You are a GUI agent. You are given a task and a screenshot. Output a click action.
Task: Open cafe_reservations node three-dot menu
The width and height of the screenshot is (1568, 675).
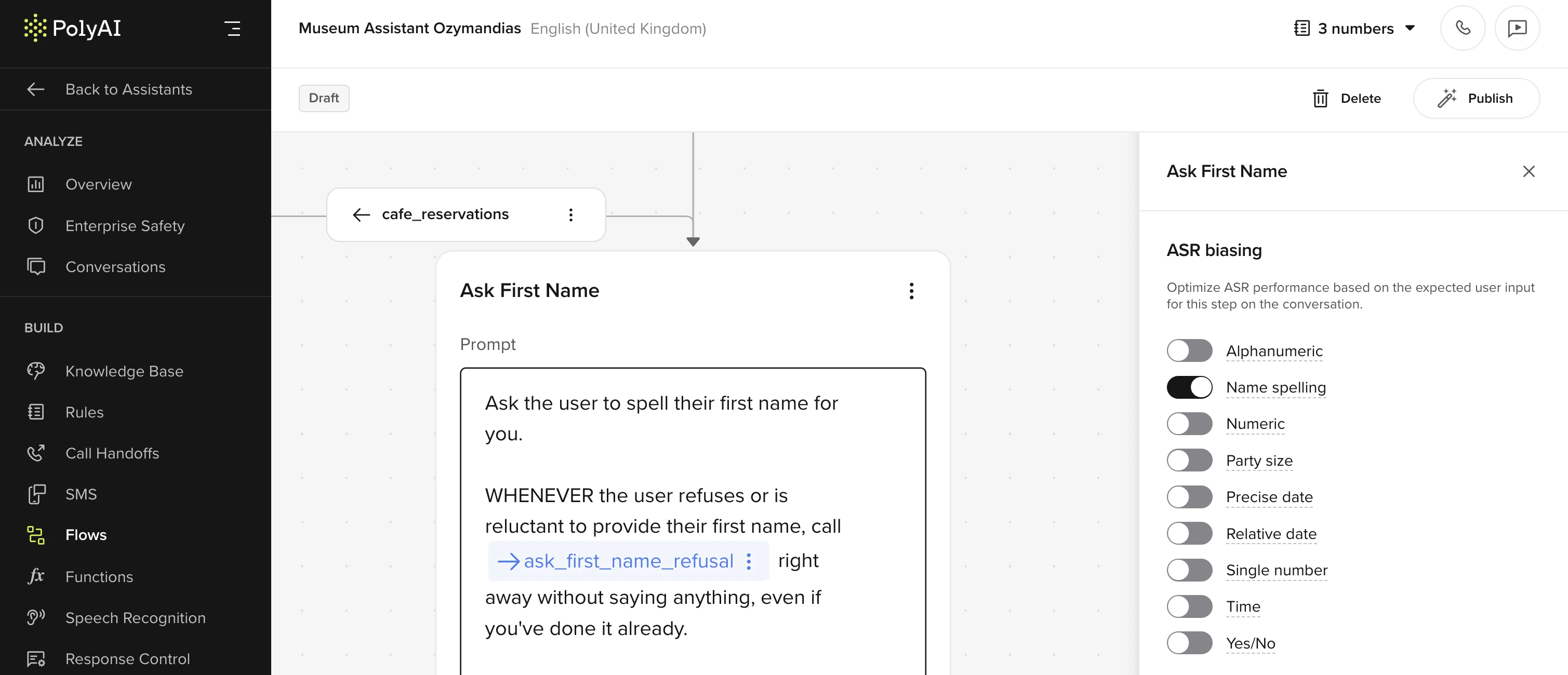point(570,214)
